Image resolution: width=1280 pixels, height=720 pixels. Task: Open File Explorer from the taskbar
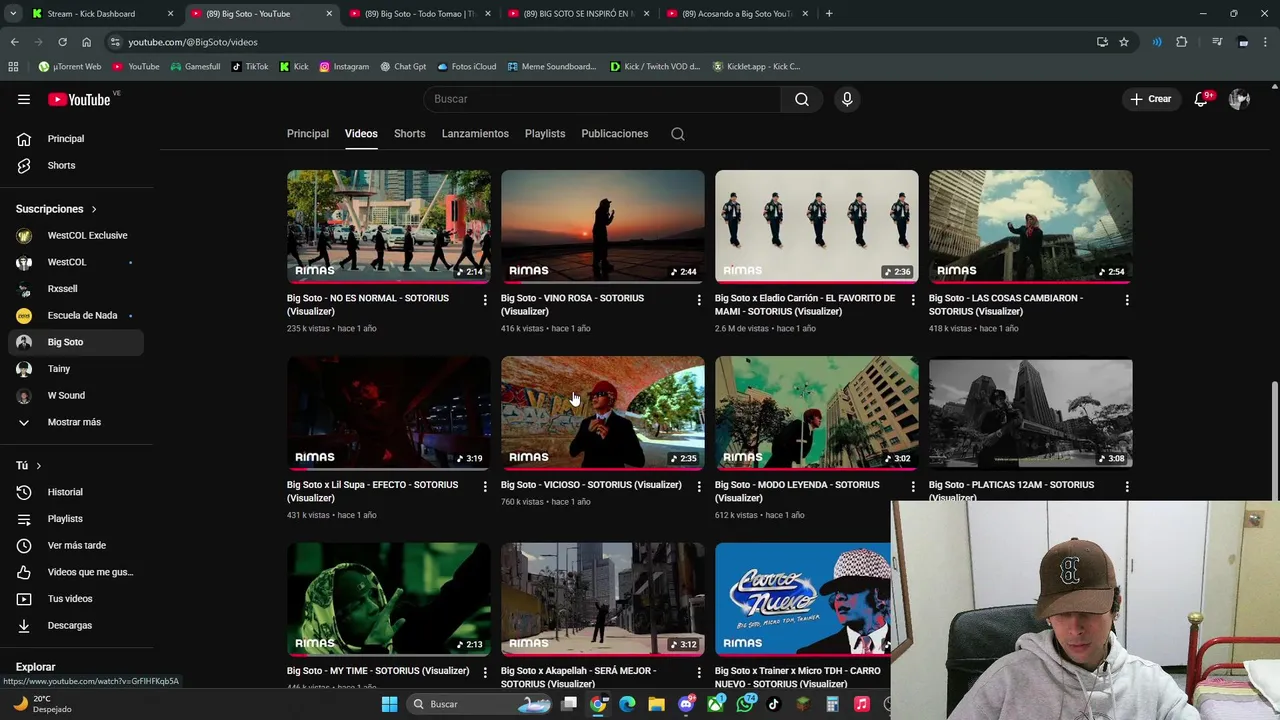tap(656, 704)
